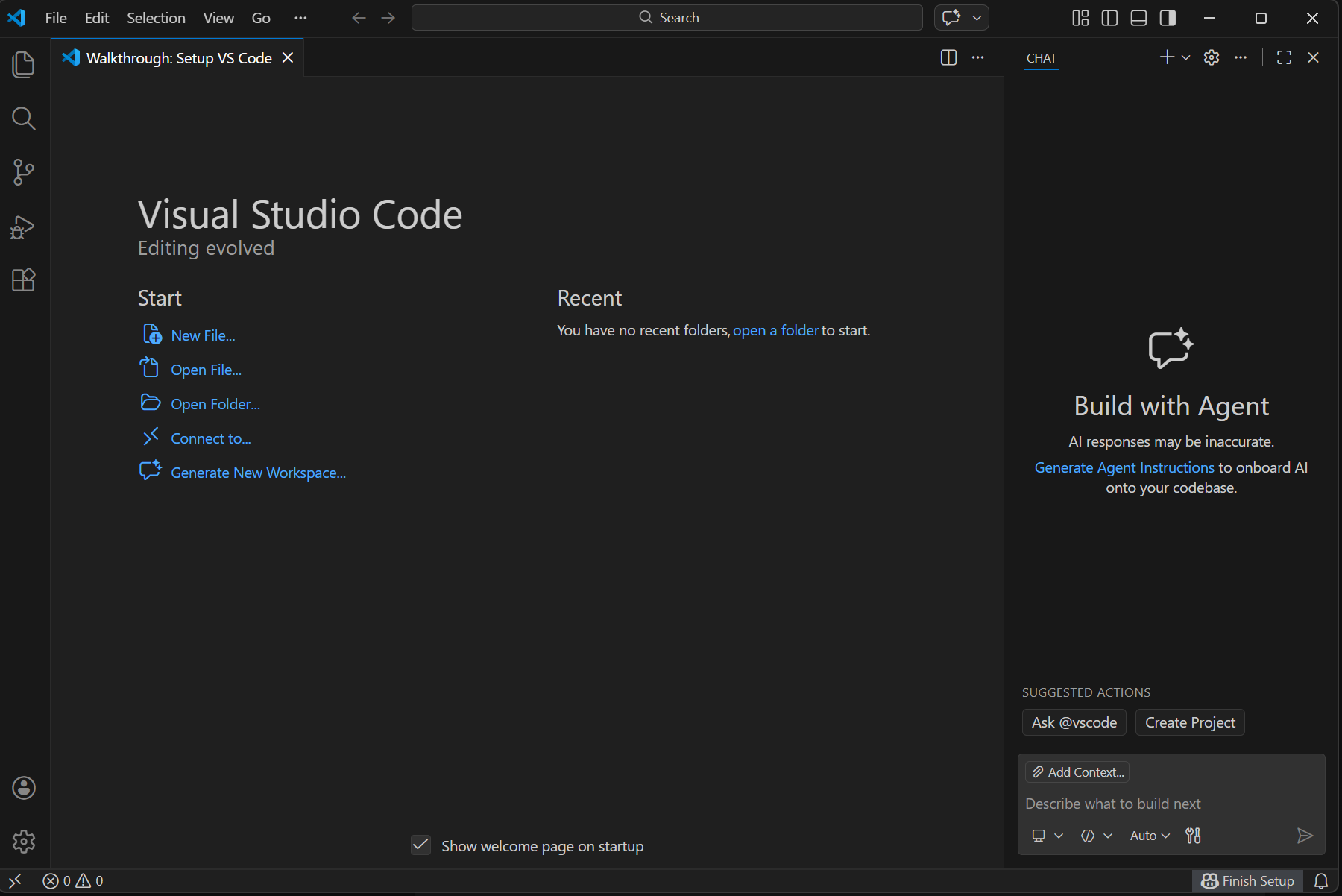Image resolution: width=1342 pixels, height=896 pixels.
Task: Open the Customize Layout button
Action: coord(1080,18)
